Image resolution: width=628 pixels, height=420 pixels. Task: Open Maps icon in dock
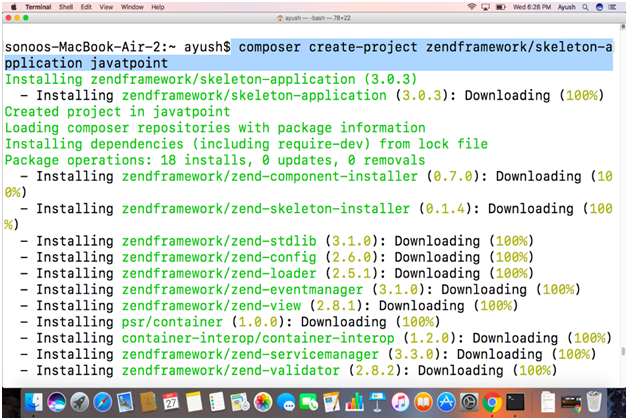(x=240, y=402)
